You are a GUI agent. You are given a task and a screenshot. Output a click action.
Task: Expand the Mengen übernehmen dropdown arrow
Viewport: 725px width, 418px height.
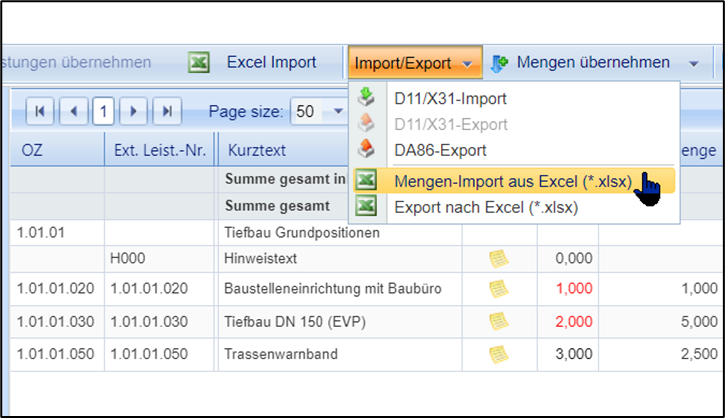pyautogui.click(x=693, y=63)
